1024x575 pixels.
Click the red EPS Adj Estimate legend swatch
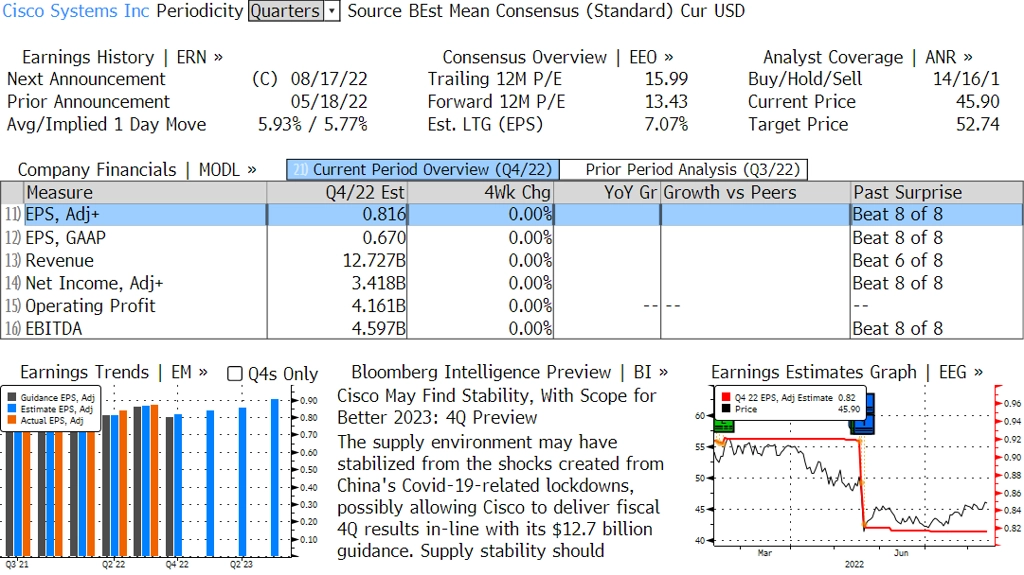point(726,397)
